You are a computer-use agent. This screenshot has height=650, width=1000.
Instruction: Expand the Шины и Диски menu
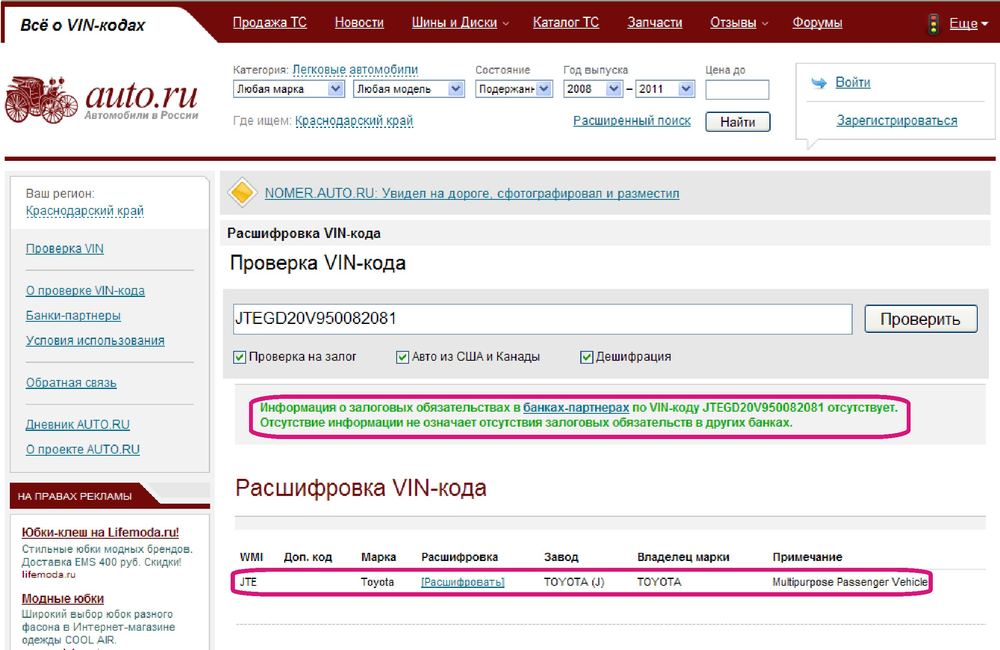pyautogui.click(x=460, y=22)
